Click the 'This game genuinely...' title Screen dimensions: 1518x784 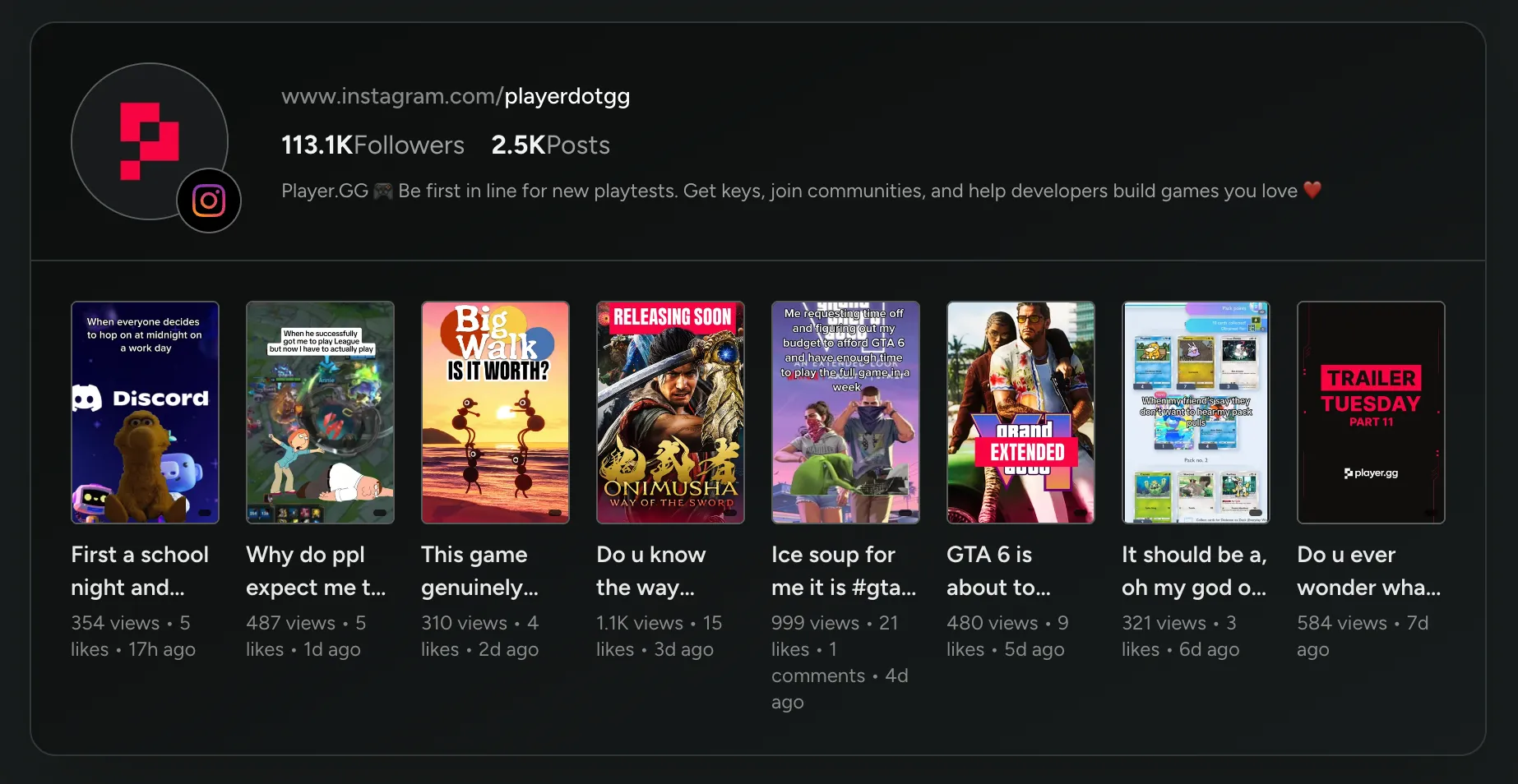[x=480, y=571]
